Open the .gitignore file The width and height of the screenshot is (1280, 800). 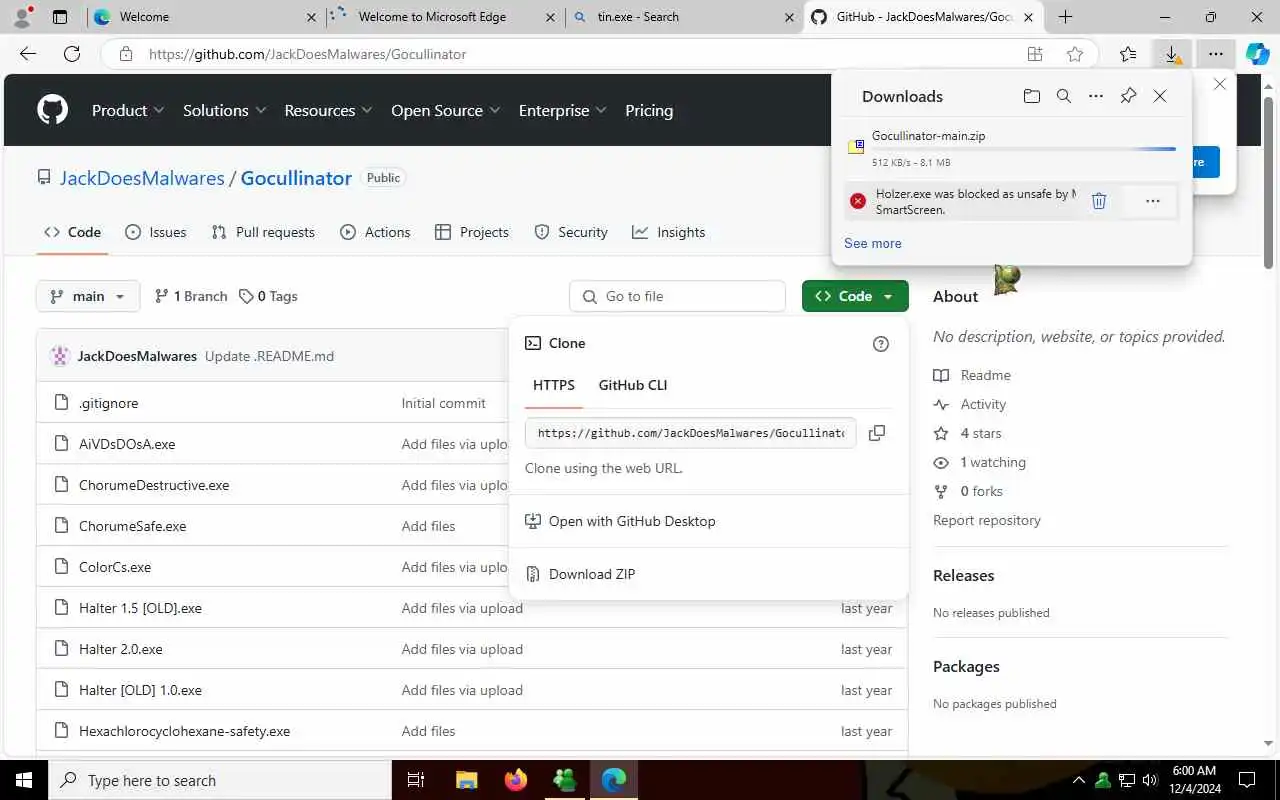pos(109,403)
